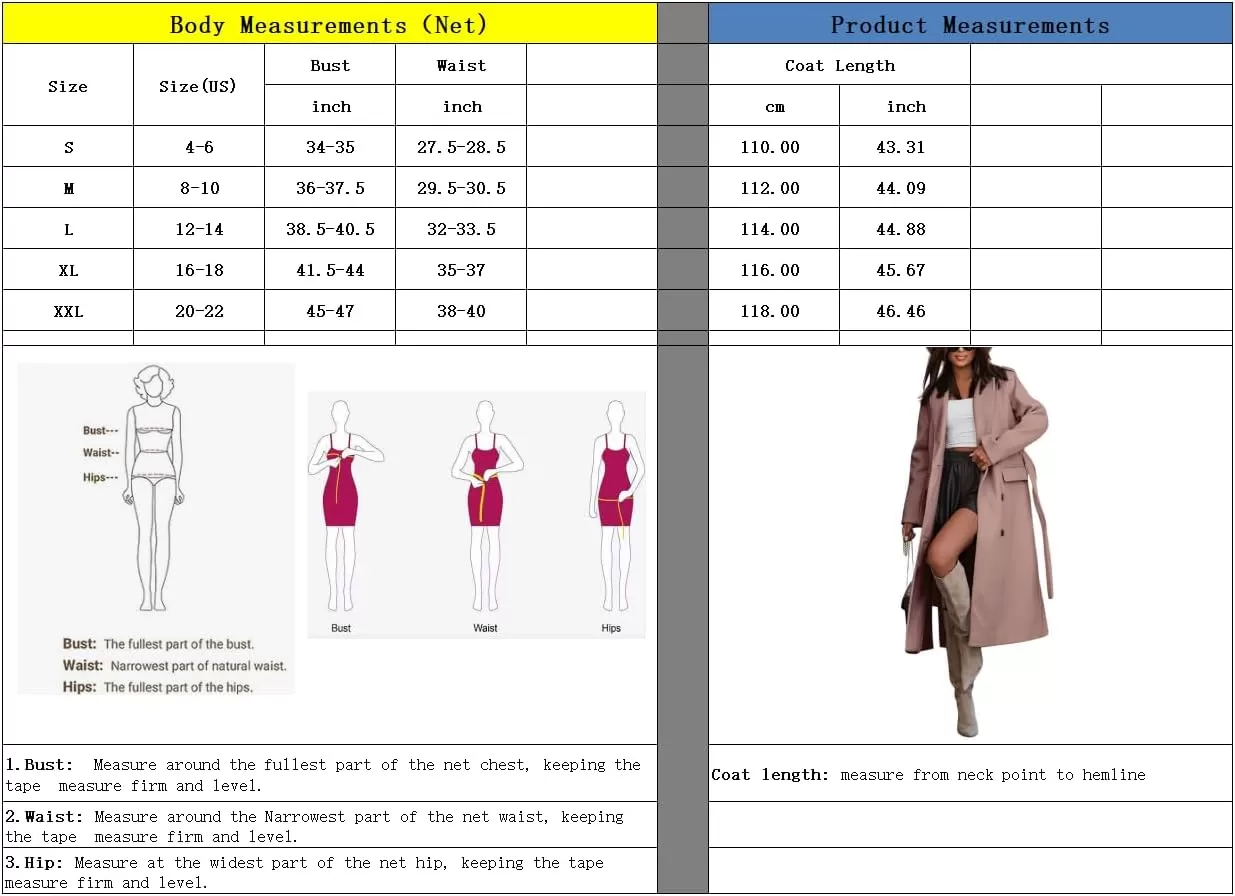
Task: Select size M cell
Action: point(68,188)
